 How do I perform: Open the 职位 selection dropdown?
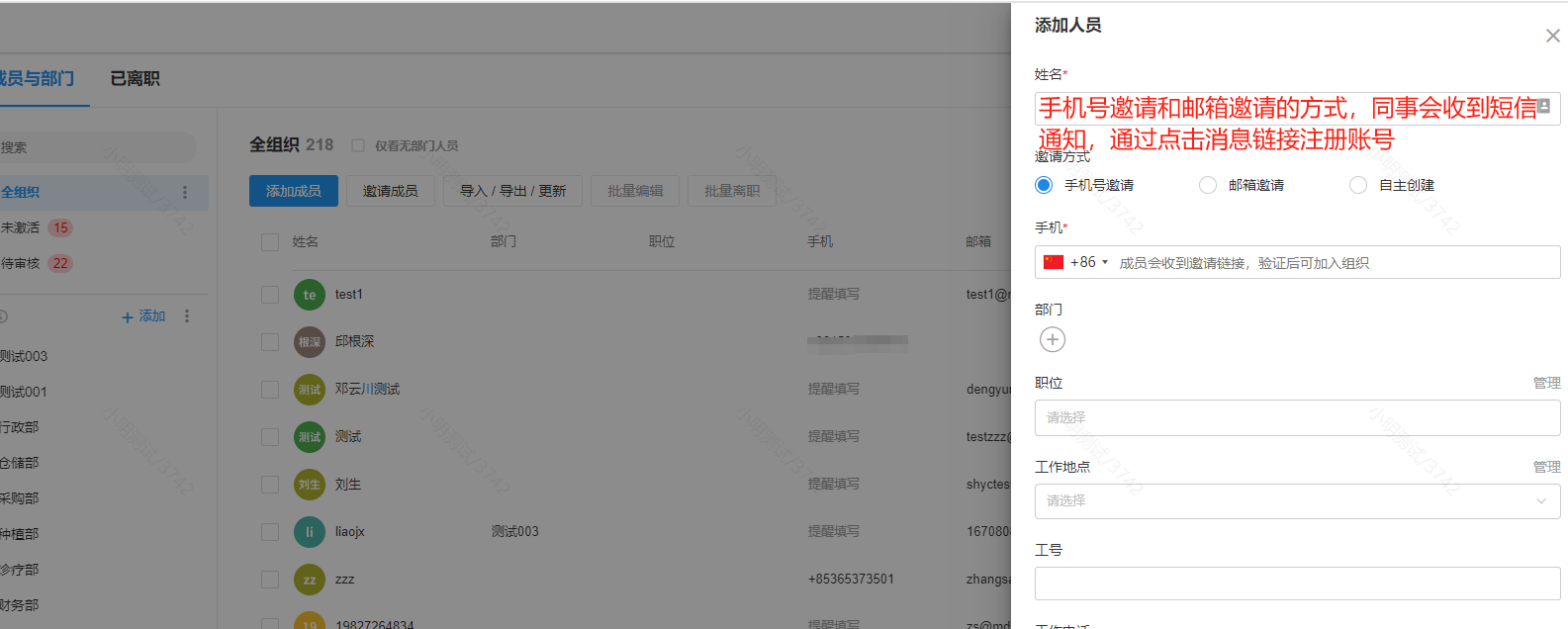pyautogui.click(x=1297, y=418)
